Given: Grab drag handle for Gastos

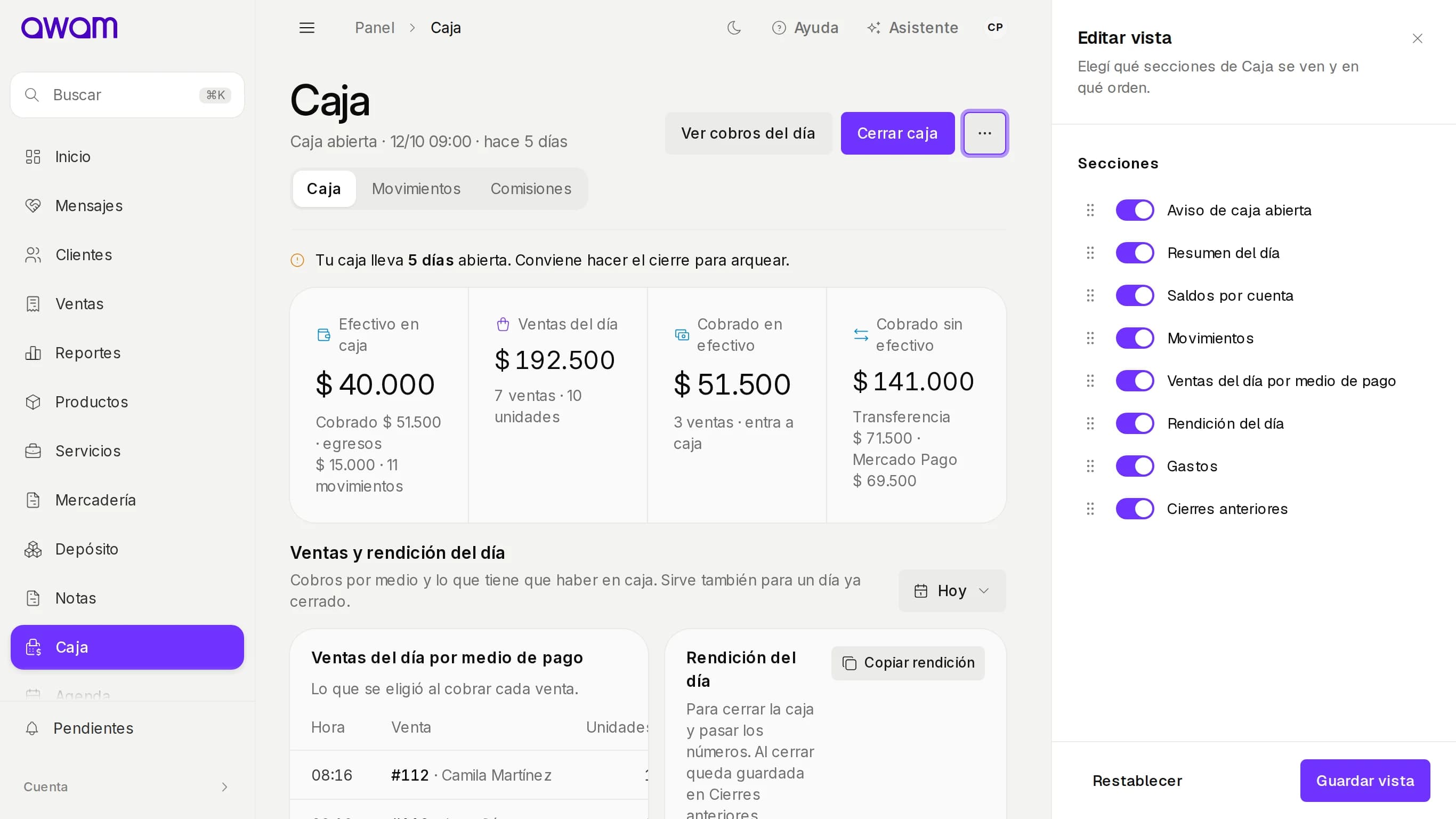Looking at the screenshot, I should pyautogui.click(x=1090, y=467).
